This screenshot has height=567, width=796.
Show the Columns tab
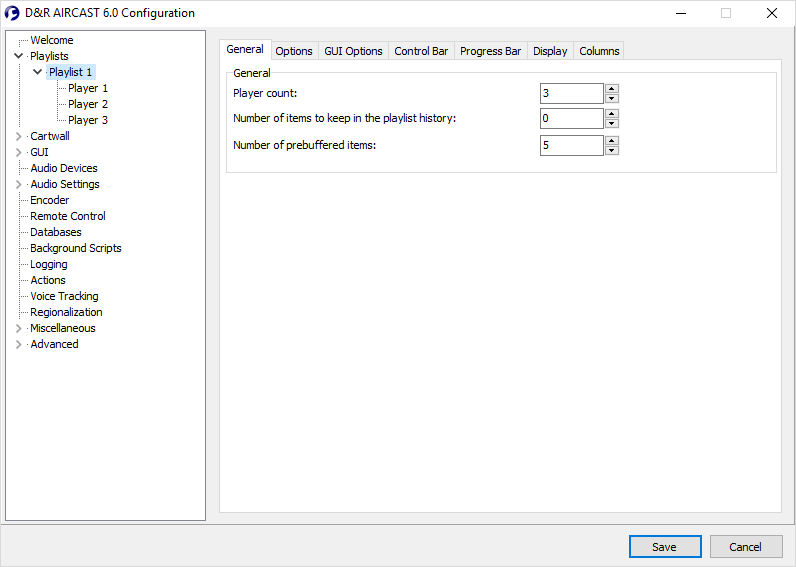[599, 51]
